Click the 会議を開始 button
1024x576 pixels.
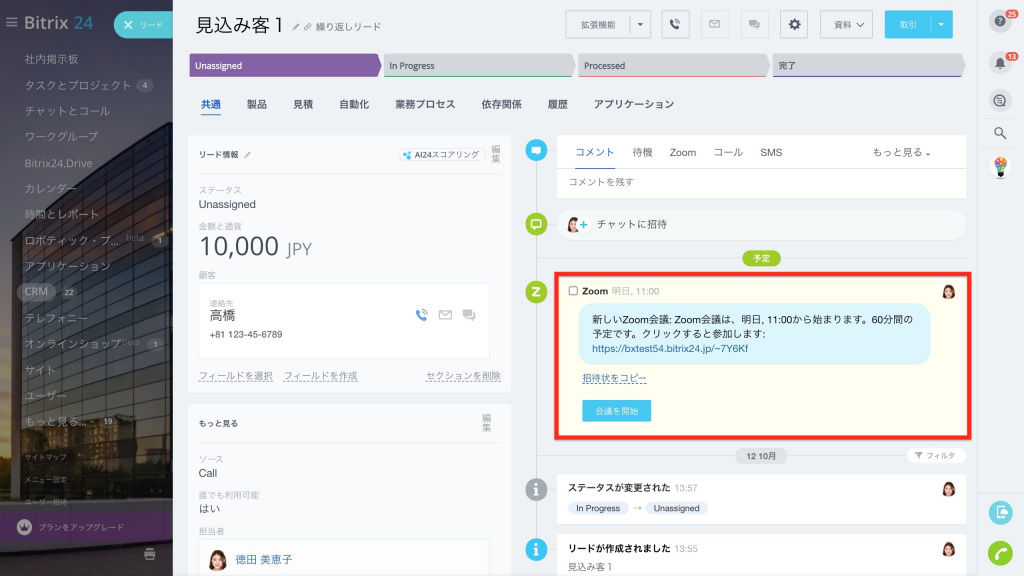coord(616,411)
